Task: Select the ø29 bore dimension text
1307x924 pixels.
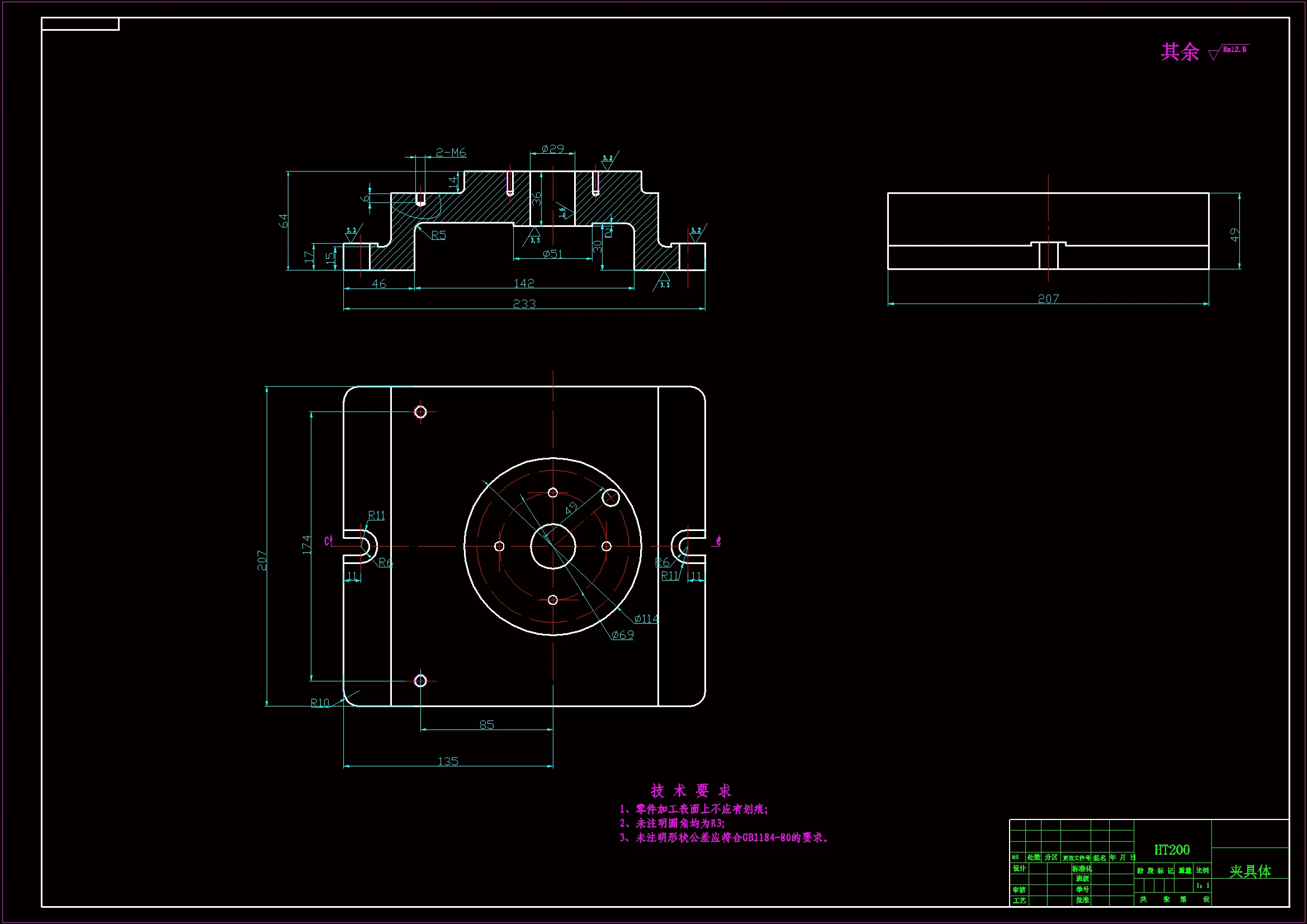Action: tap(552, 149)
